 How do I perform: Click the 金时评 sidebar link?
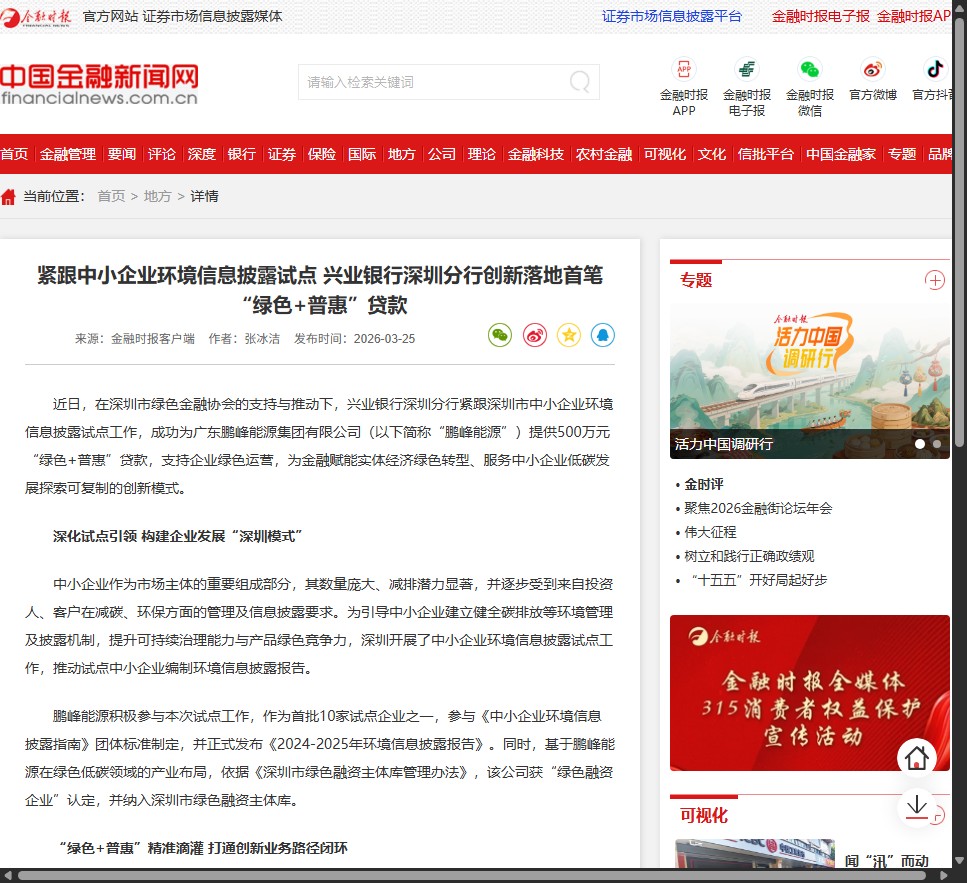click(704, 484)
